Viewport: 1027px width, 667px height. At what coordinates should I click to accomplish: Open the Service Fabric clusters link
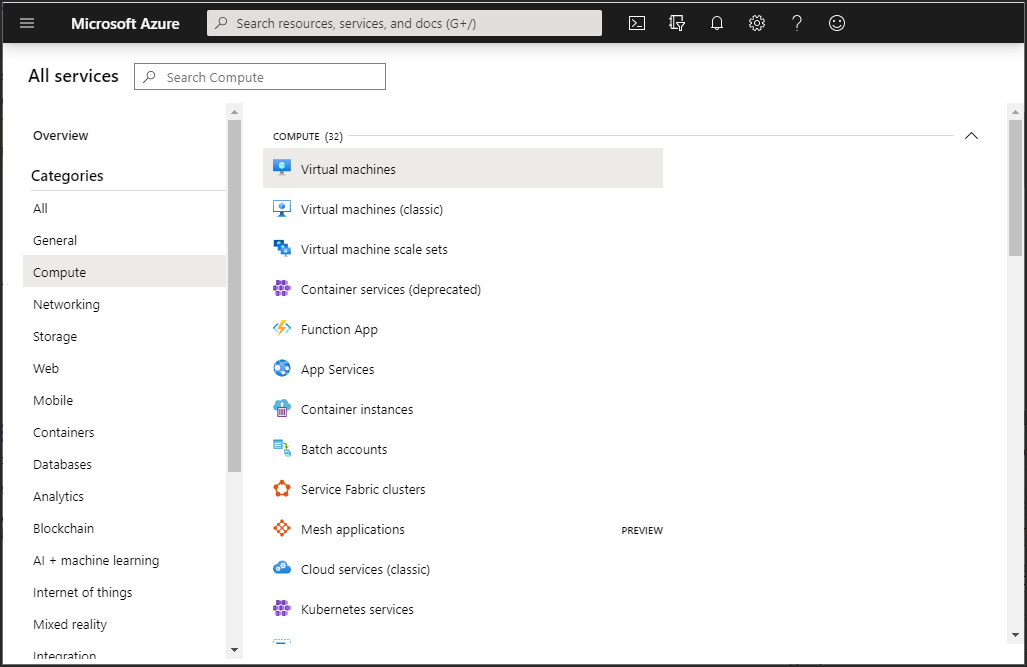[x=363, y=489]
